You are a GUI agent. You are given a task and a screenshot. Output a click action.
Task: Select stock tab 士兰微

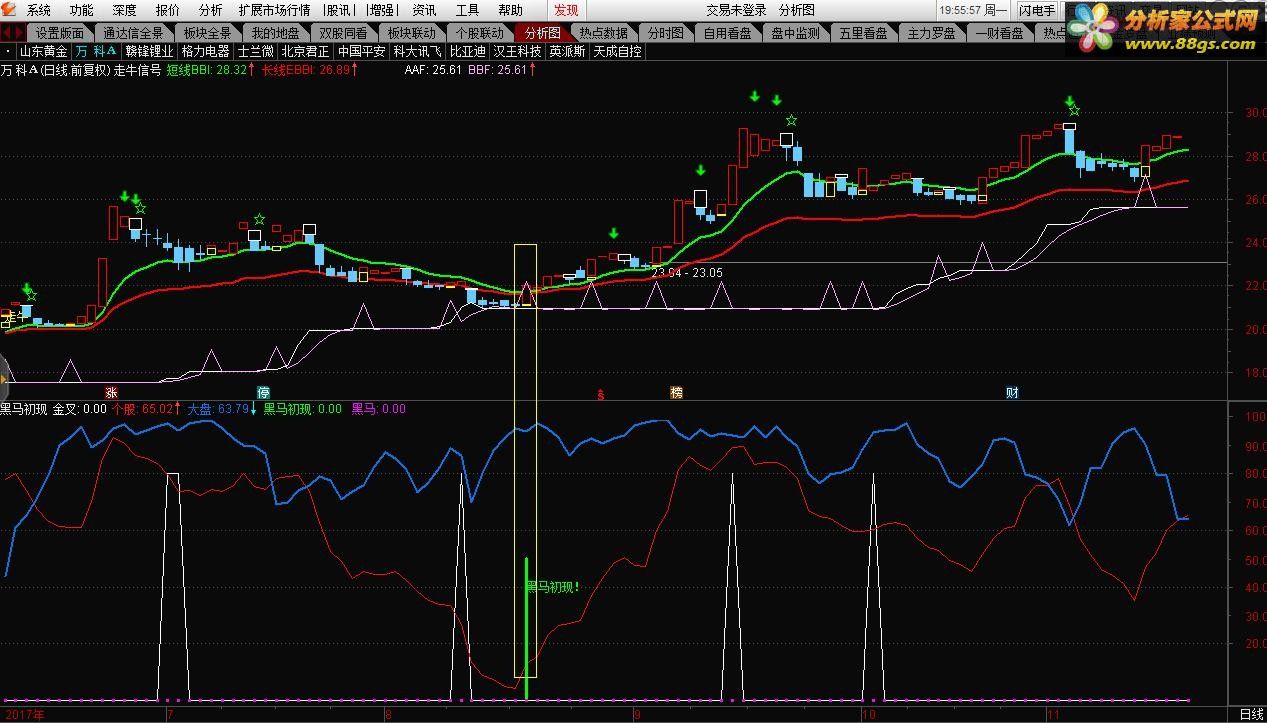[256, 51]
